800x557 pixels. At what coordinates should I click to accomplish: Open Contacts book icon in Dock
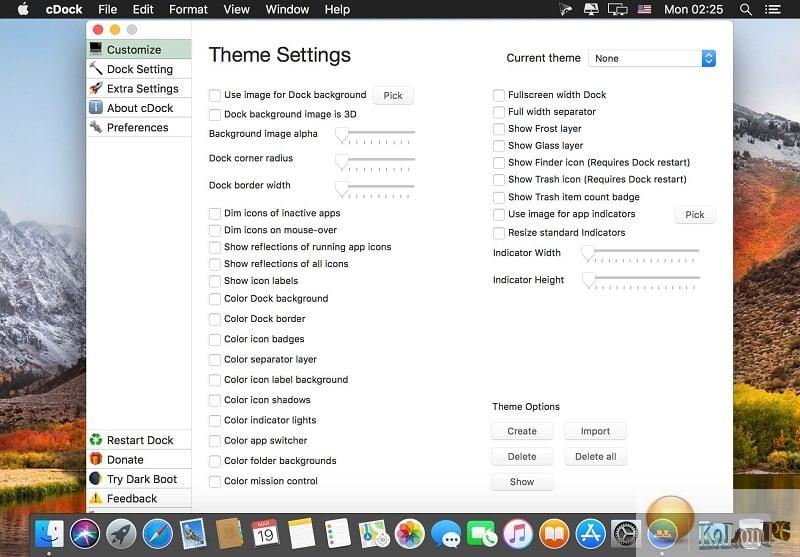point(230,534)
